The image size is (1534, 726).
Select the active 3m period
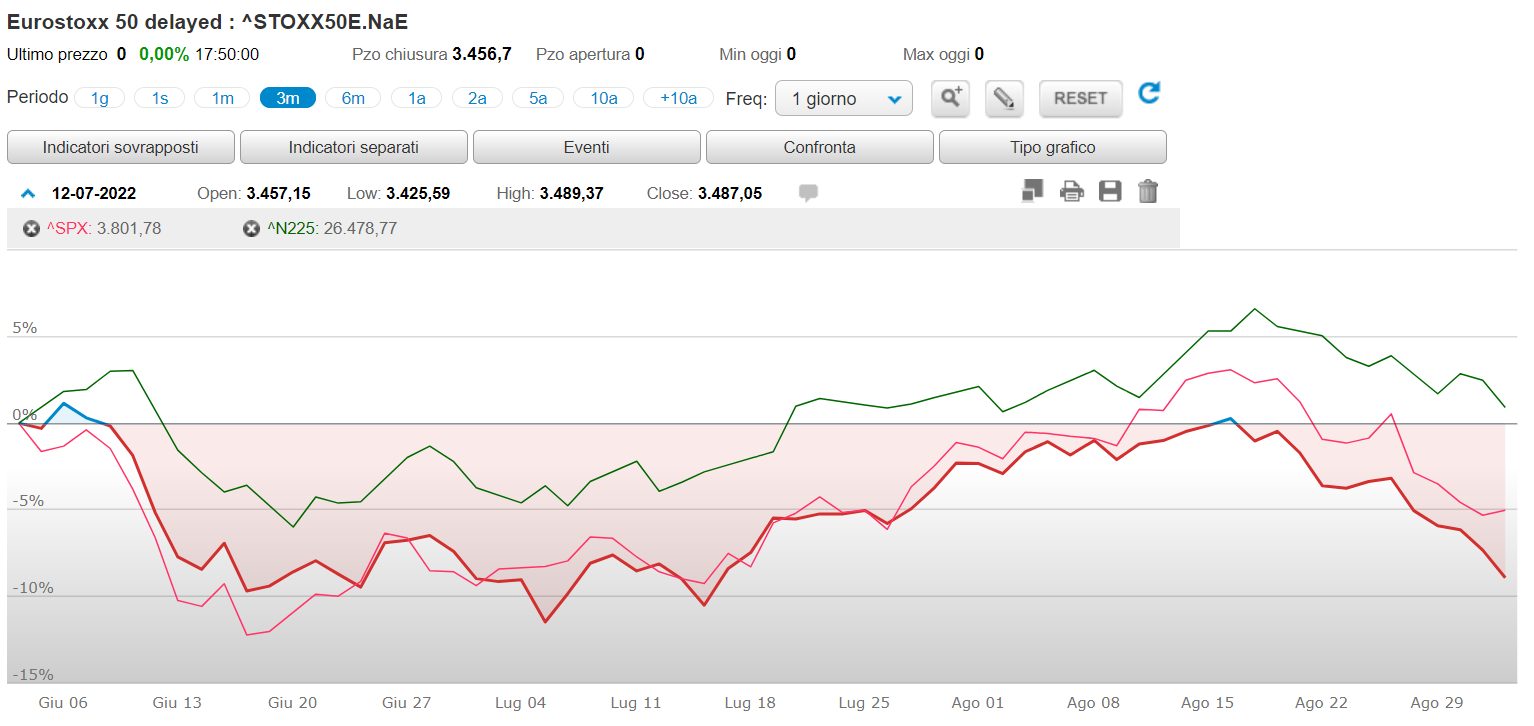click(x=288, y=98)
